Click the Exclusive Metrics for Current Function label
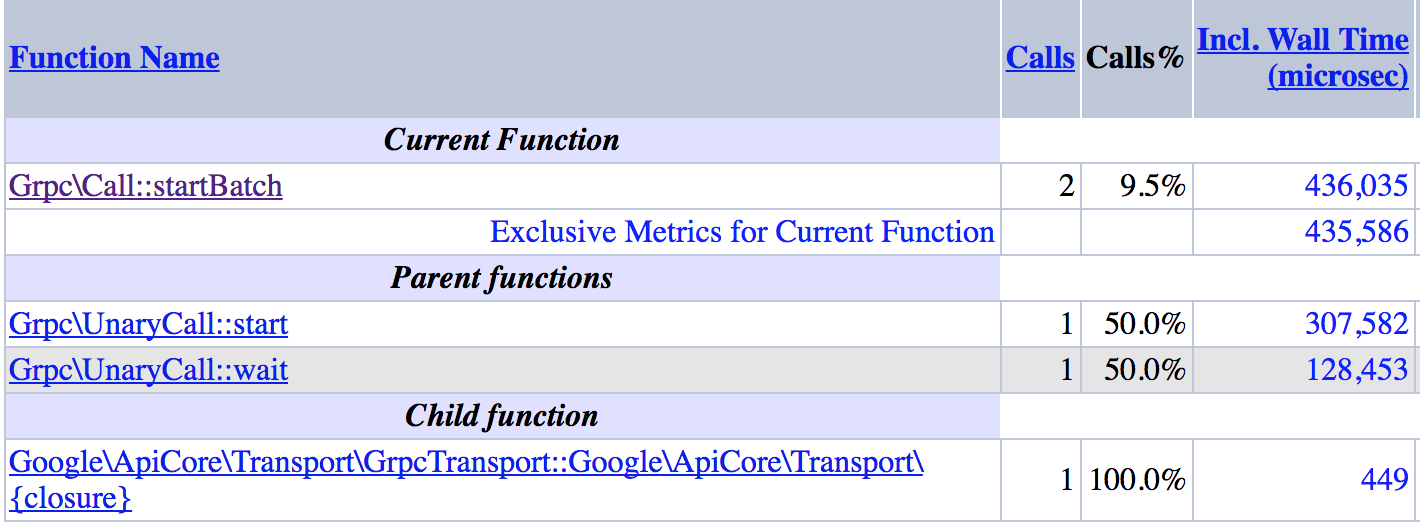This screenshot has width=1420, height=528. tap(742, 232)
